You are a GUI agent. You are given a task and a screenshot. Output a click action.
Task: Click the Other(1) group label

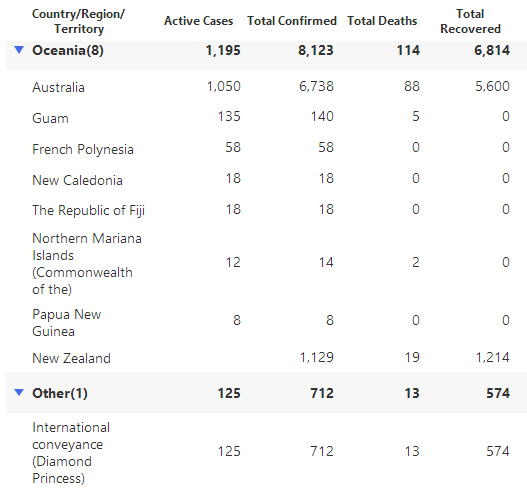click(x=60, y=393)
